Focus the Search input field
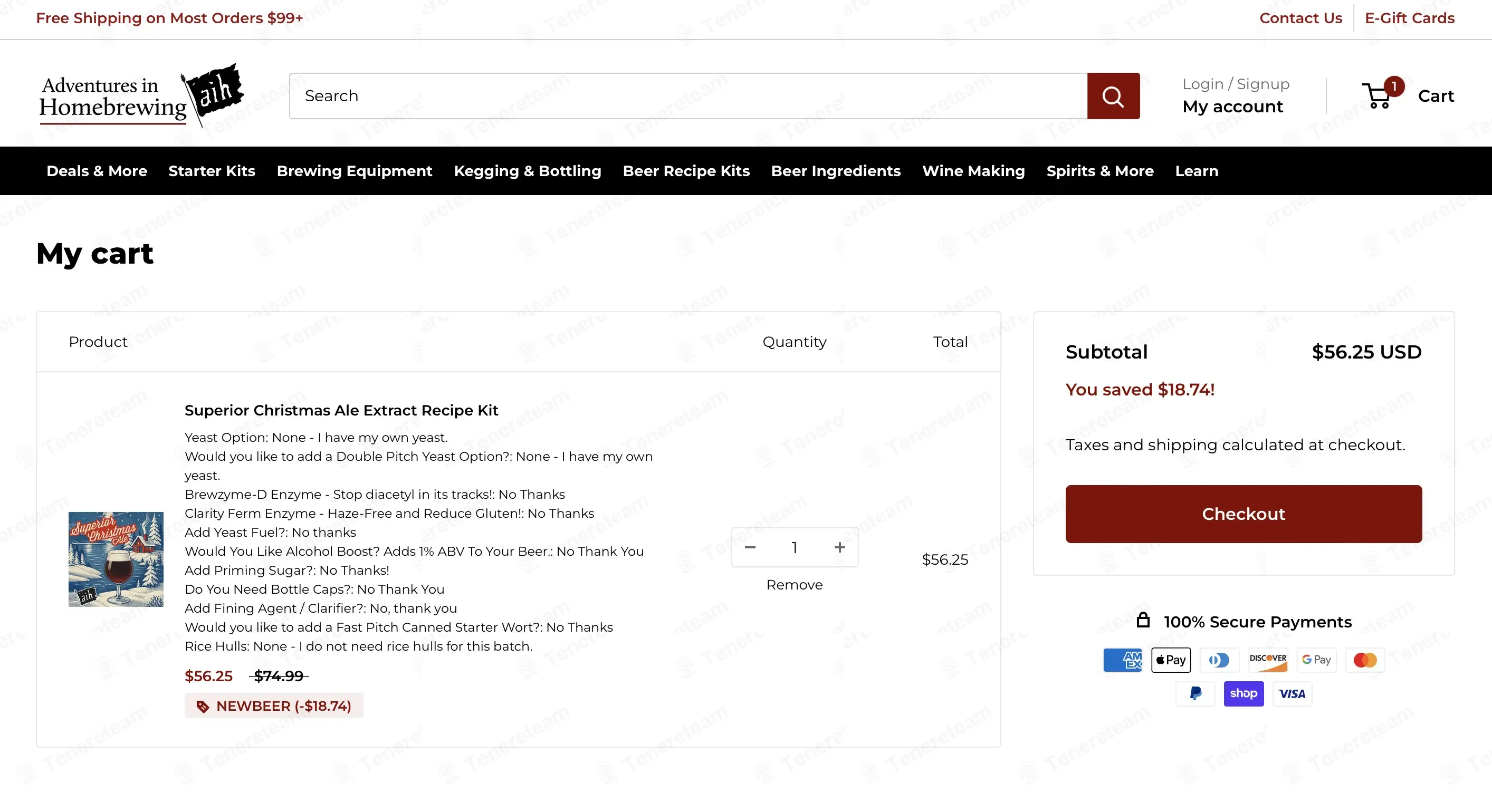 (x=688, y=96)
